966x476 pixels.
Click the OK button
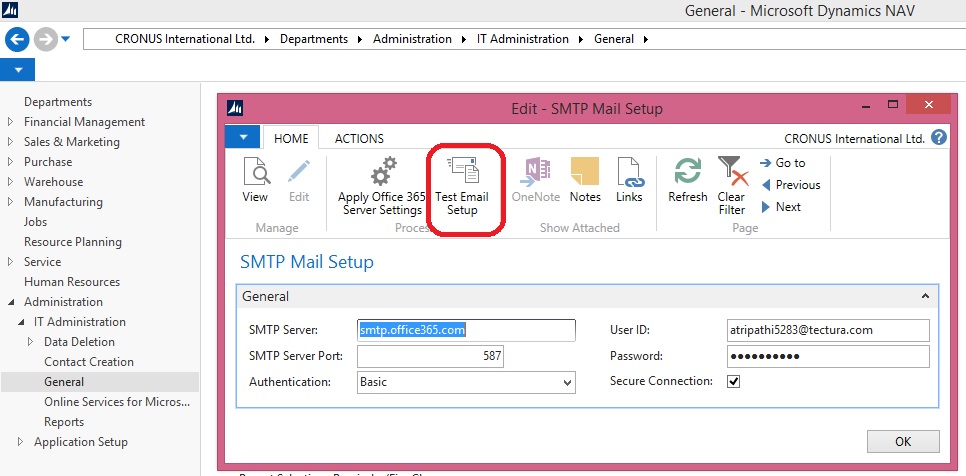(x=903, y=442)
